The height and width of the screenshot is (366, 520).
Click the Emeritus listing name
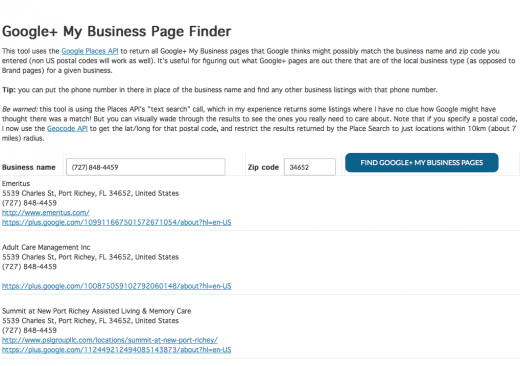click(x=16, y=183)
